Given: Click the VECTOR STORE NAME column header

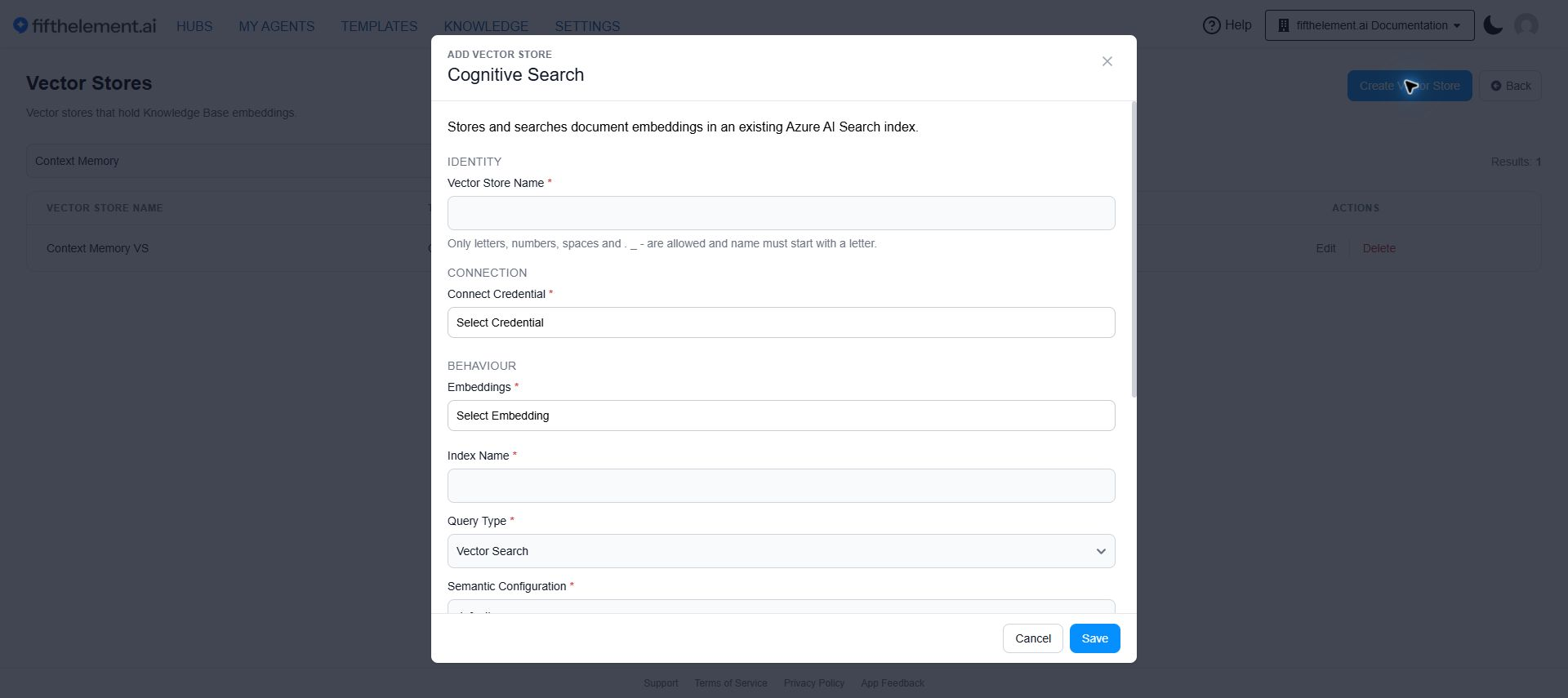Looking at the screenshot, I should (x=105, y=208).
